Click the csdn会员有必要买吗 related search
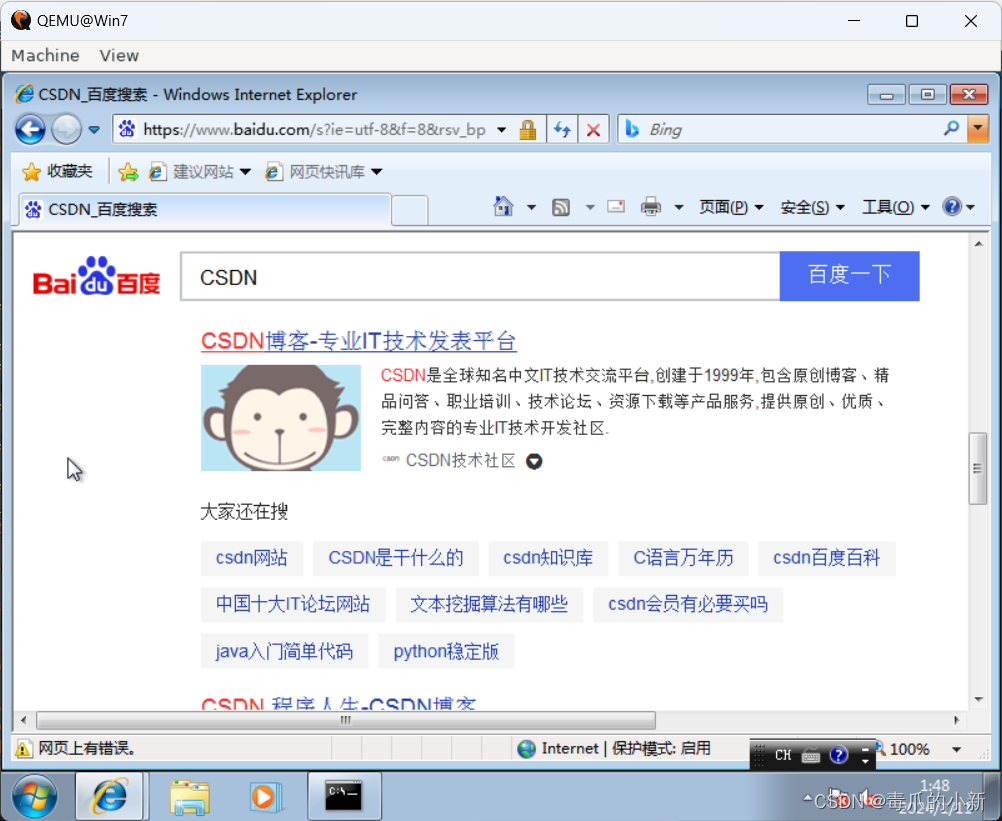The height and width of the screenshot is (821, 1002). coord(688,604)
